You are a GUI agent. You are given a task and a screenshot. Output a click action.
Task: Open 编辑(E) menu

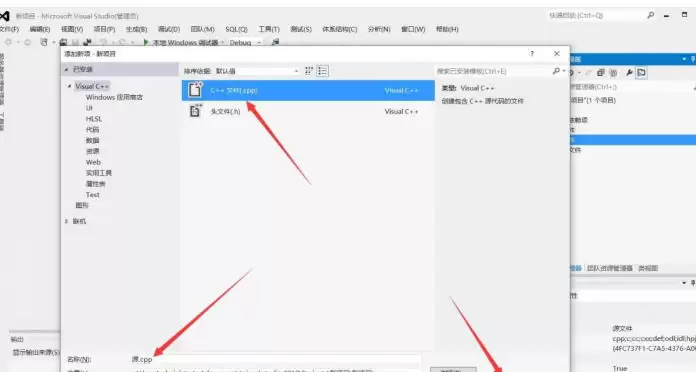coord(40,29)
